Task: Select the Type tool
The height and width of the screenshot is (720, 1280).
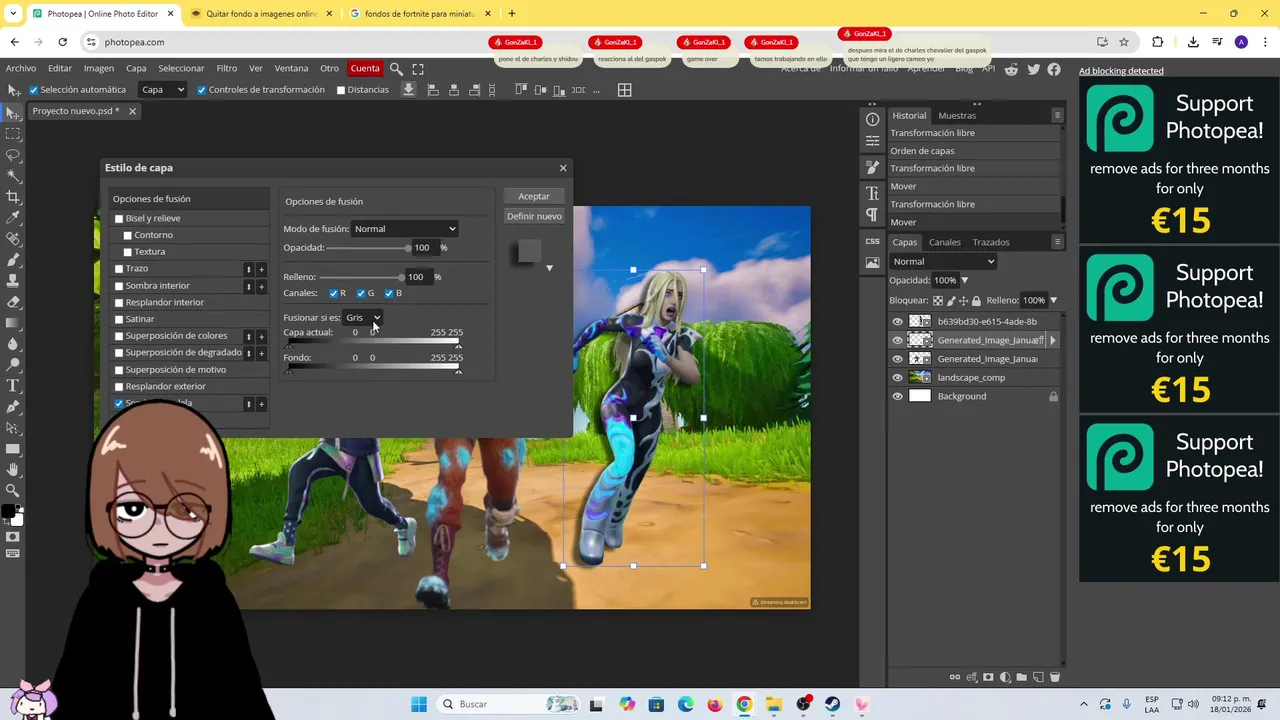Action: click(x=13, y=386)
